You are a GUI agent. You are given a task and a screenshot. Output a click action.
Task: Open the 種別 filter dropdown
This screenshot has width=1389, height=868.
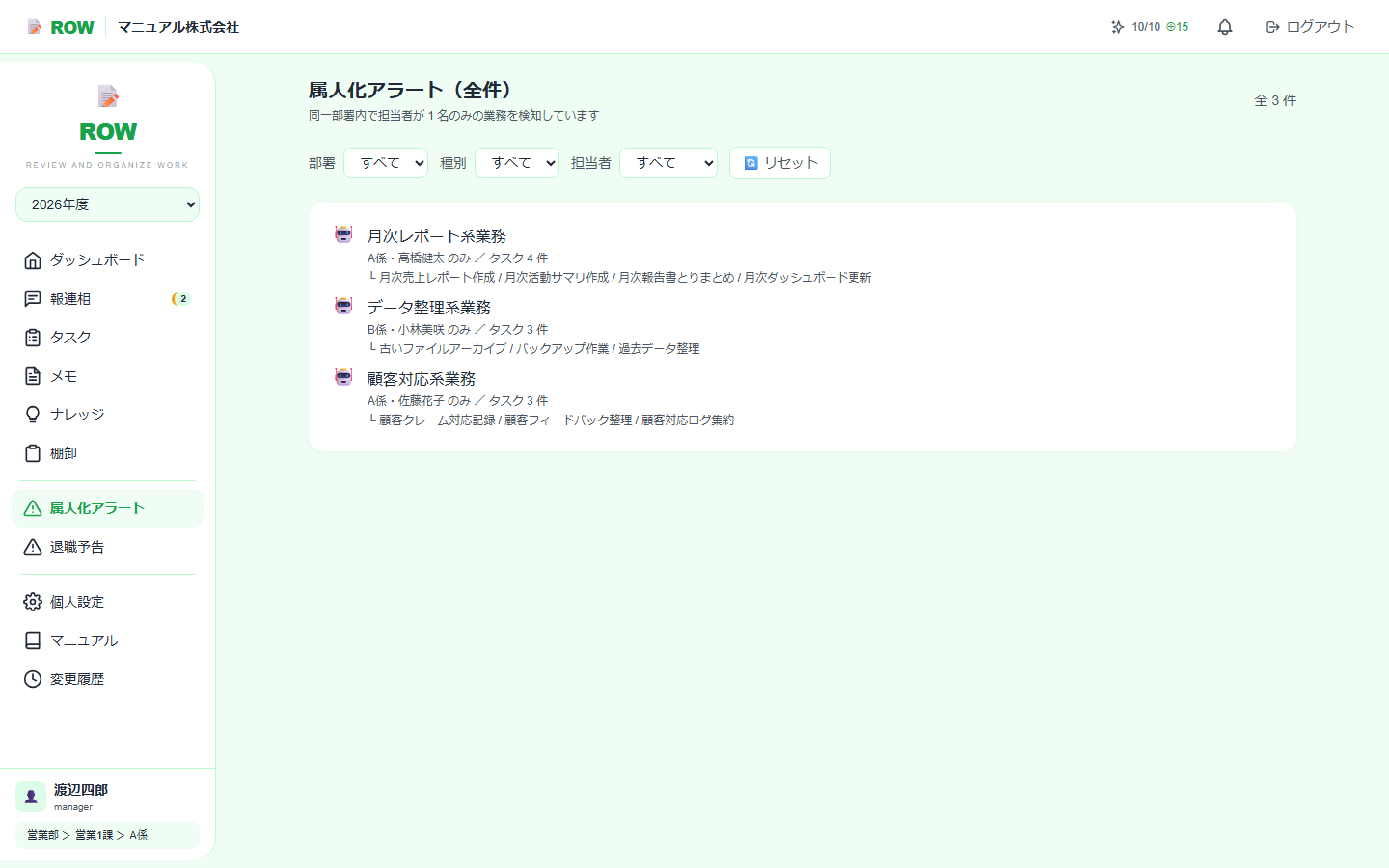517,163
